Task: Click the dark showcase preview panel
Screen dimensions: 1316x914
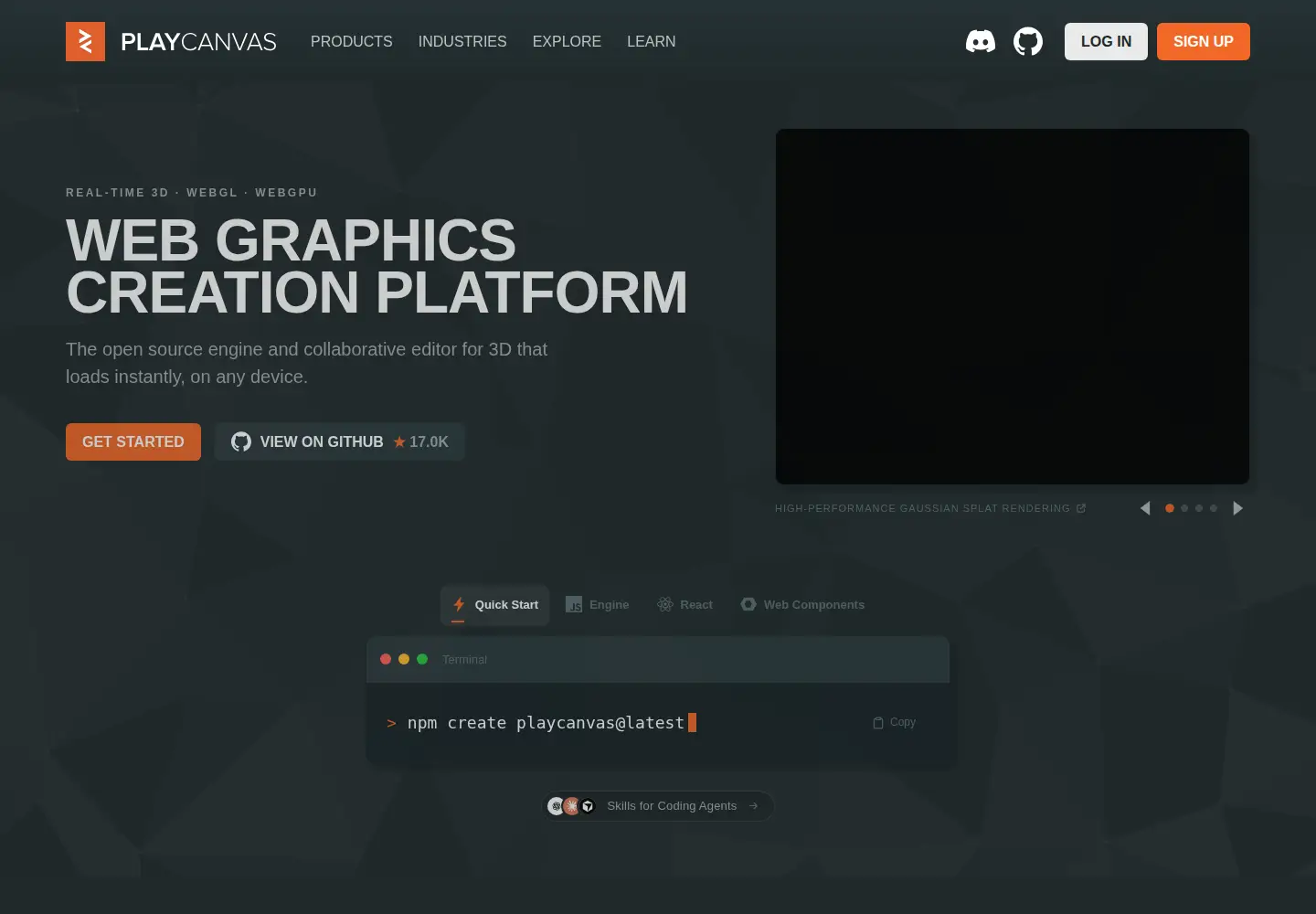Action: pos(1013,306)
